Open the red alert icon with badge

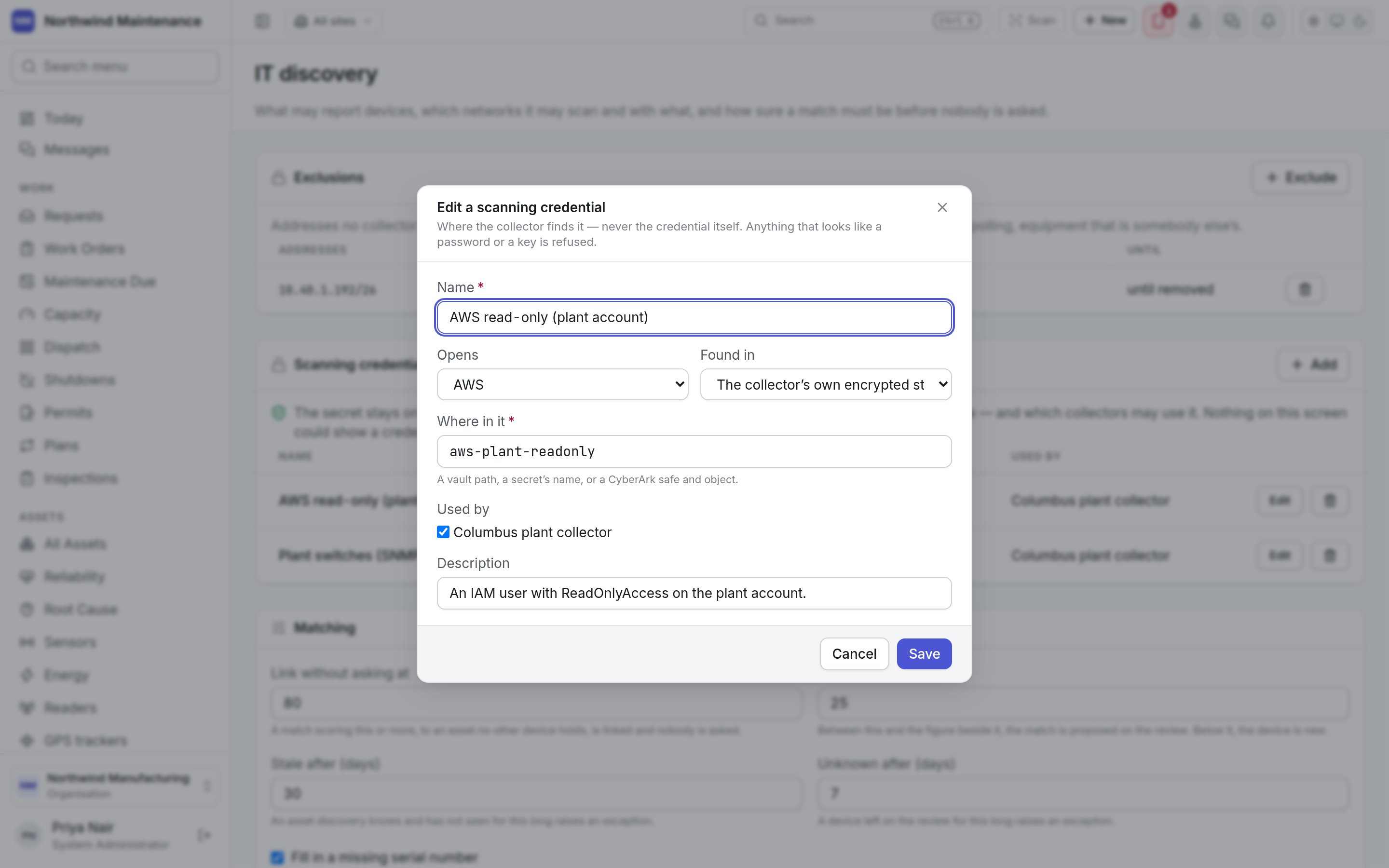(1158, 21)
